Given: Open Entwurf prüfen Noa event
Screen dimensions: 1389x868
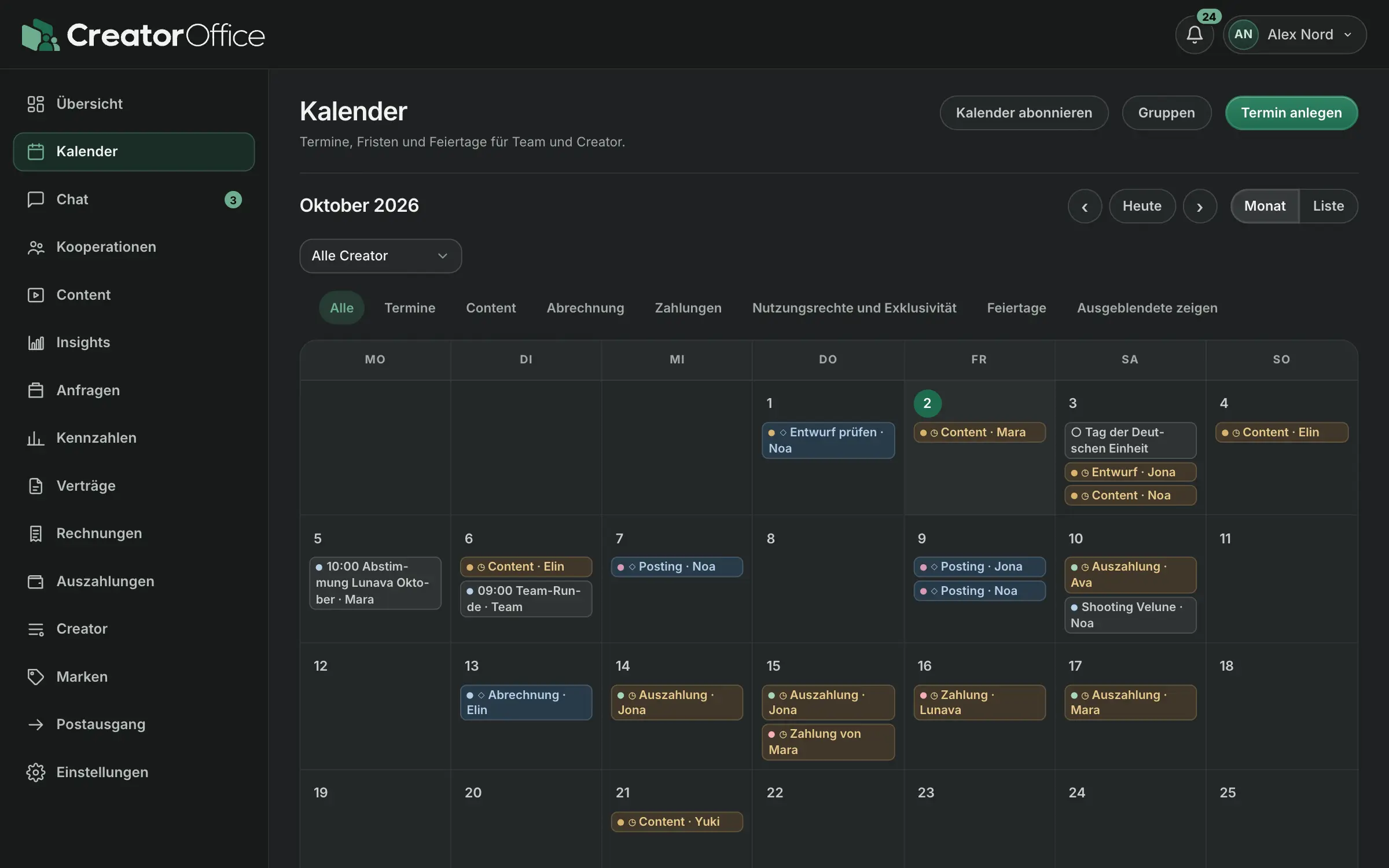Looking at the screenshot, I should point(828,440).
